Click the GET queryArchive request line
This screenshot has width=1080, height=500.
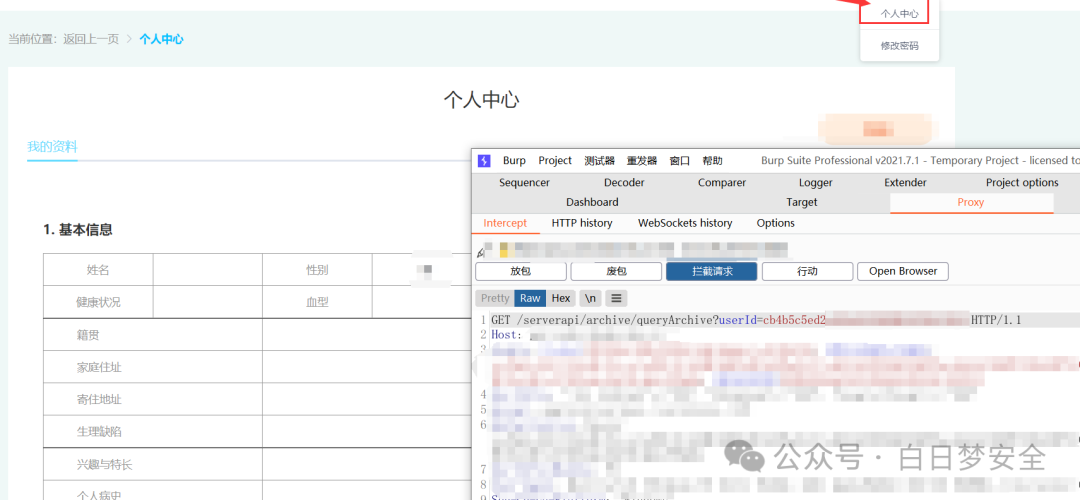pos(756,320)
